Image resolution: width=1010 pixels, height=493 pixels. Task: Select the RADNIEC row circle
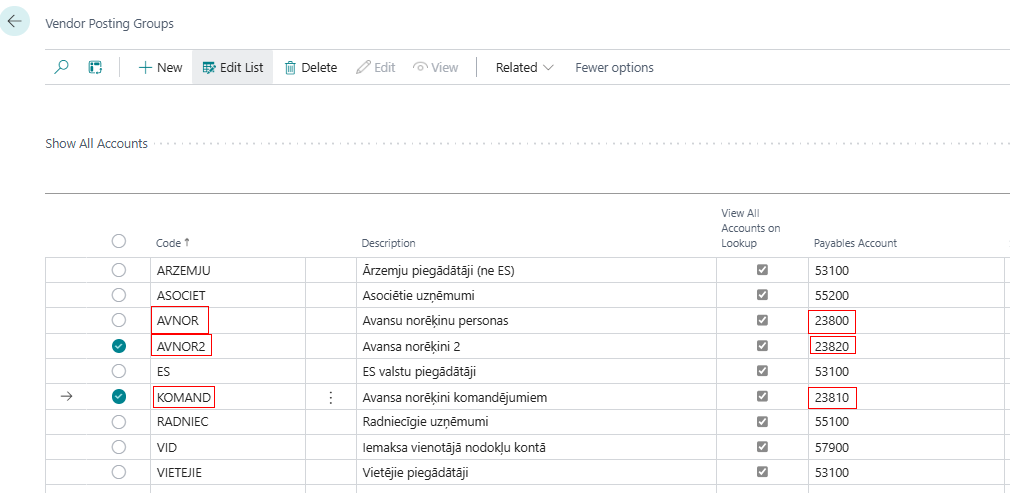[119, 422]
